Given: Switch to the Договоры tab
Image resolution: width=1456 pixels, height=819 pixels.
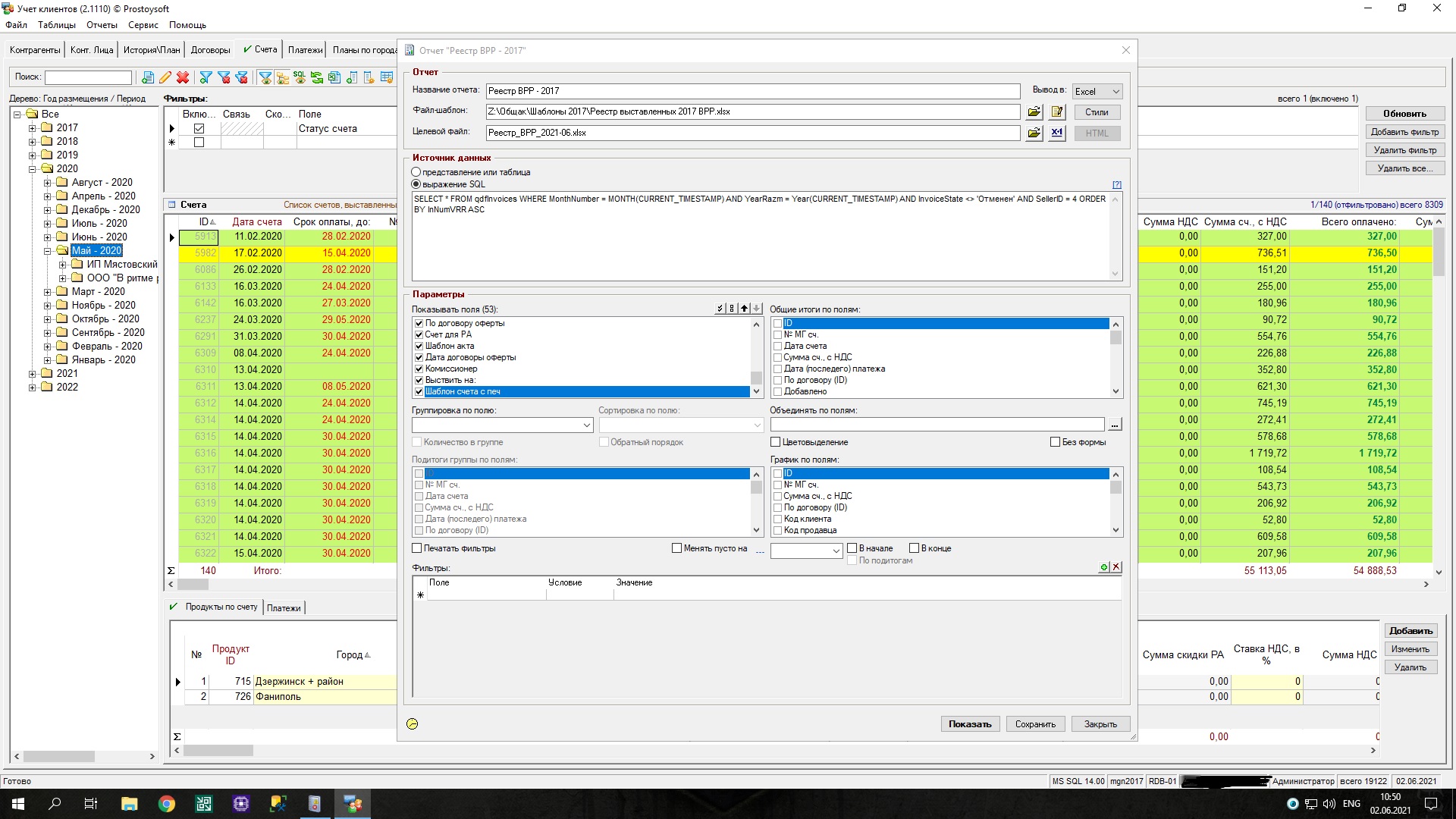Looking at the screenshot, I should coord(210,50).
